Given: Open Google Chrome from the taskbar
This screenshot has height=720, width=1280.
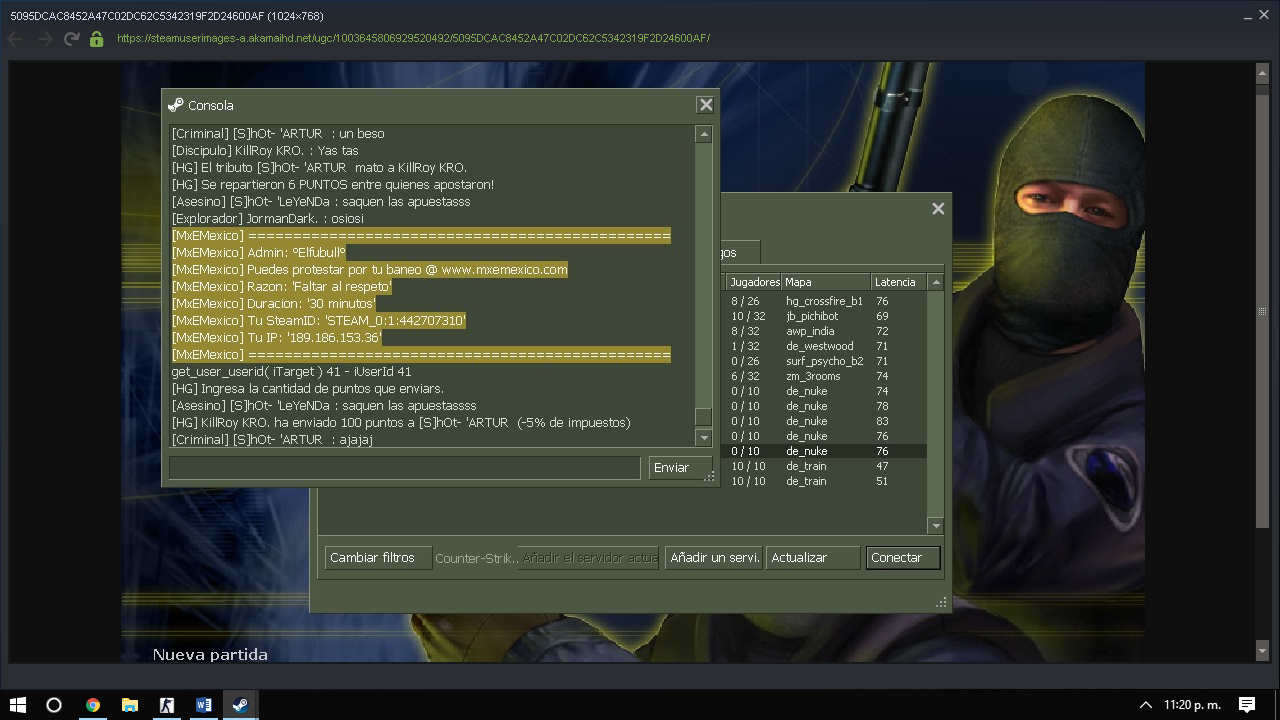Looking at the screenshot, I should click(92, 704).
